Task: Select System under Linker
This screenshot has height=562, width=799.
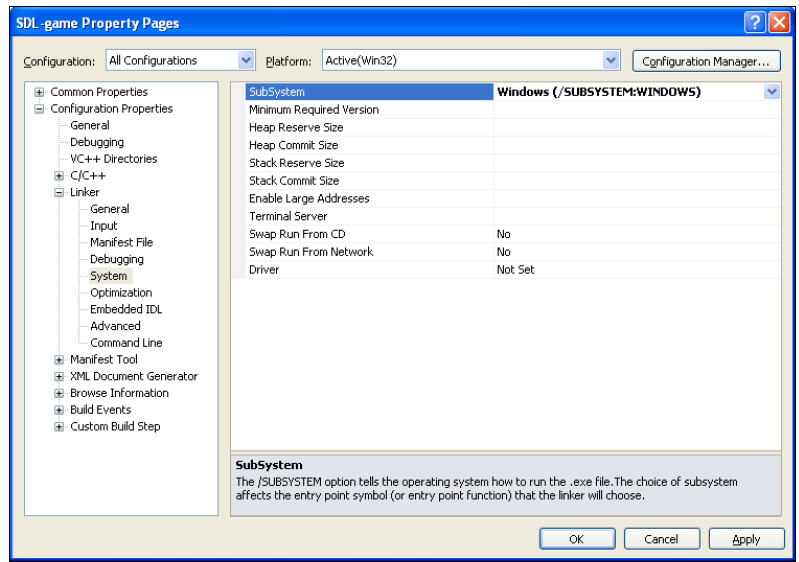Action: pyautogui.click(x=109, y=276)
